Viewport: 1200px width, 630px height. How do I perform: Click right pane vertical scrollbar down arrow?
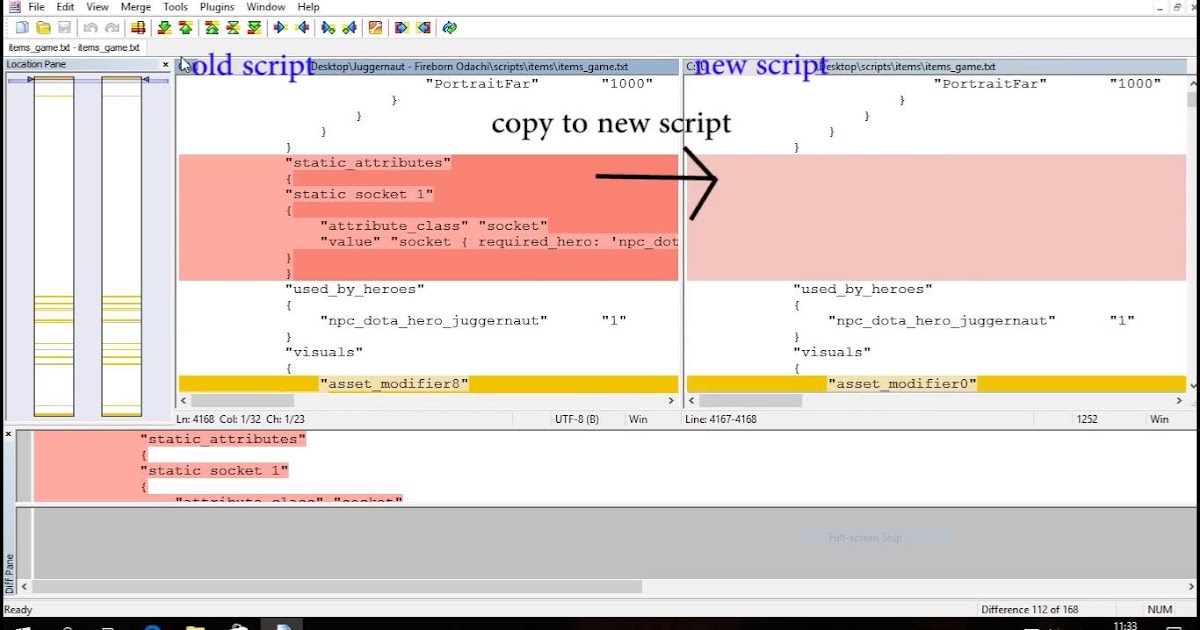click(1191, 385)
